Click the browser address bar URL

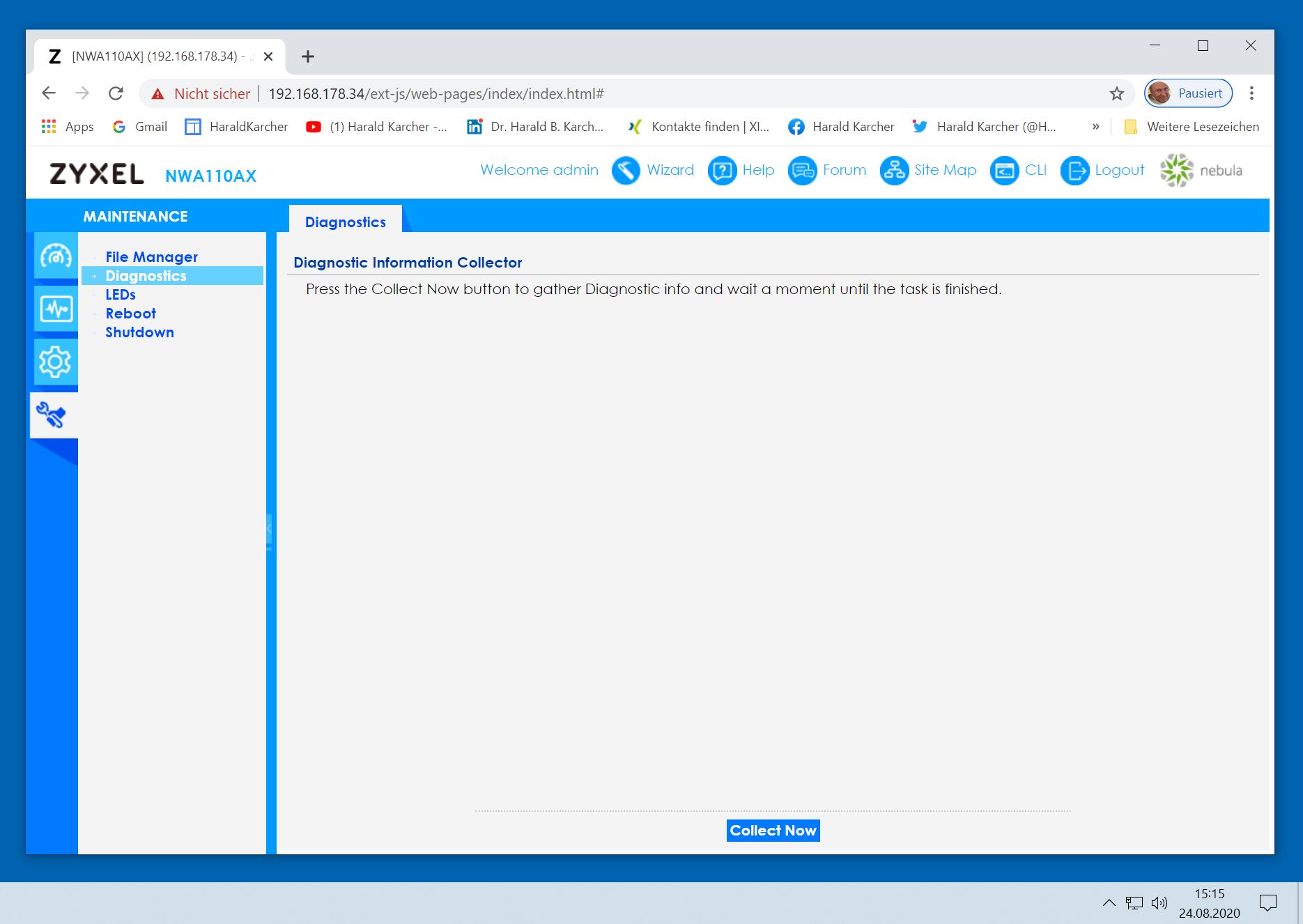[x=436, y=94]
